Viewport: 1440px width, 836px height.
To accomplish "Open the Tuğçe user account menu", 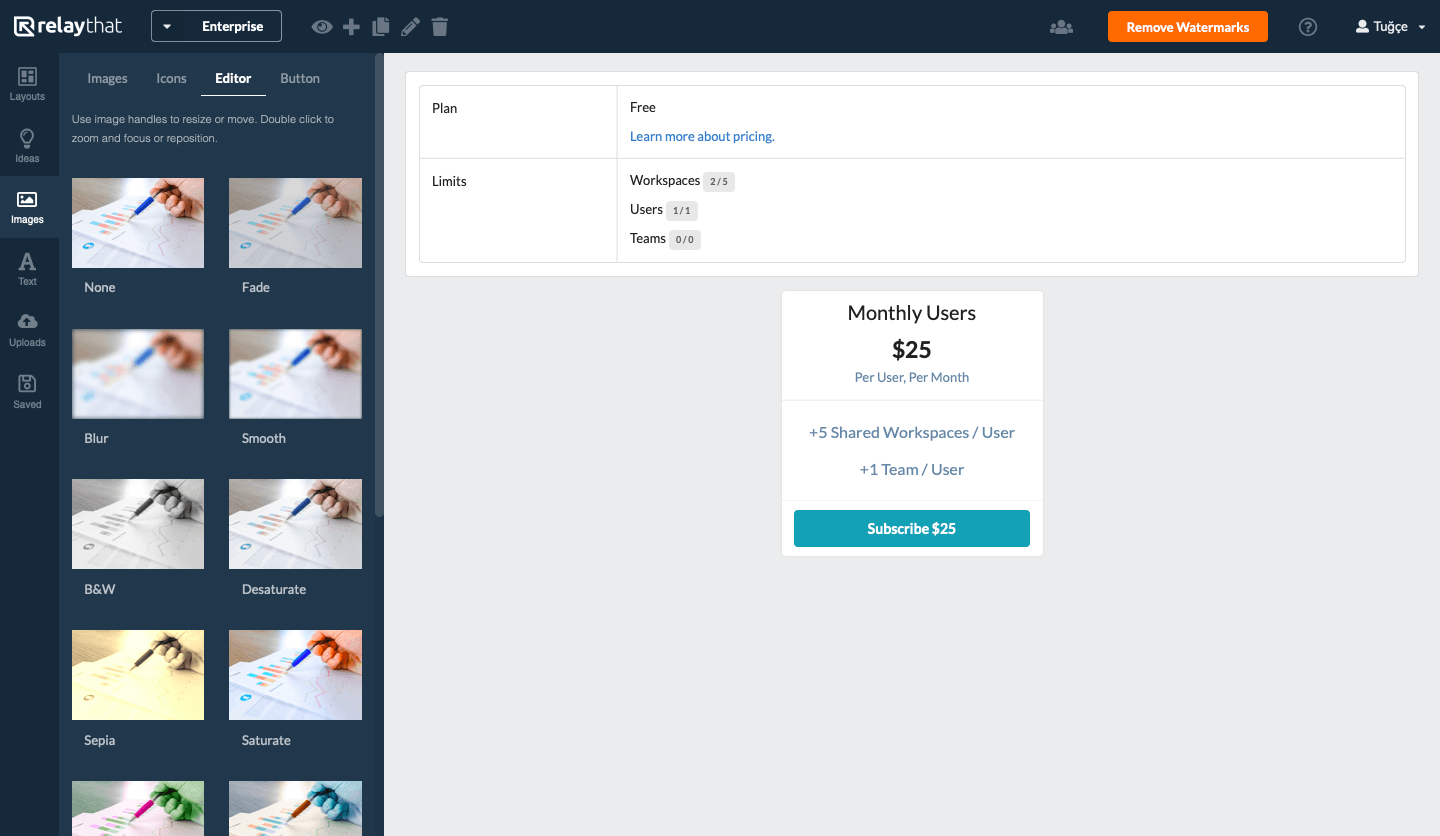I will click(x=1390, y=27).
